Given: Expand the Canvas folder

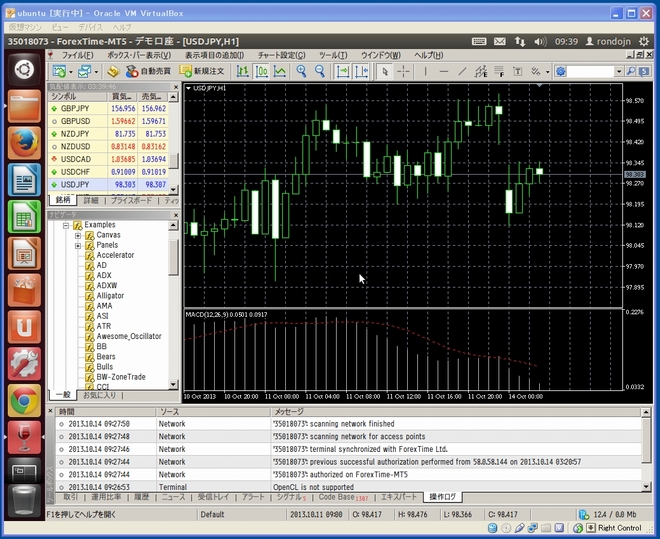Looking at the screenshot, I should pos(78,236).
